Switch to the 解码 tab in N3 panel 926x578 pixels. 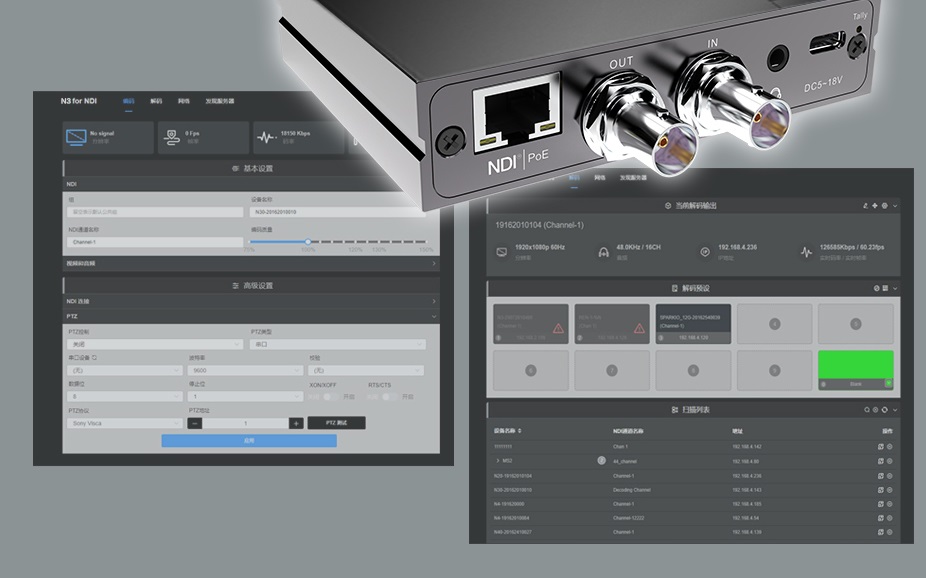pos(156,101)
